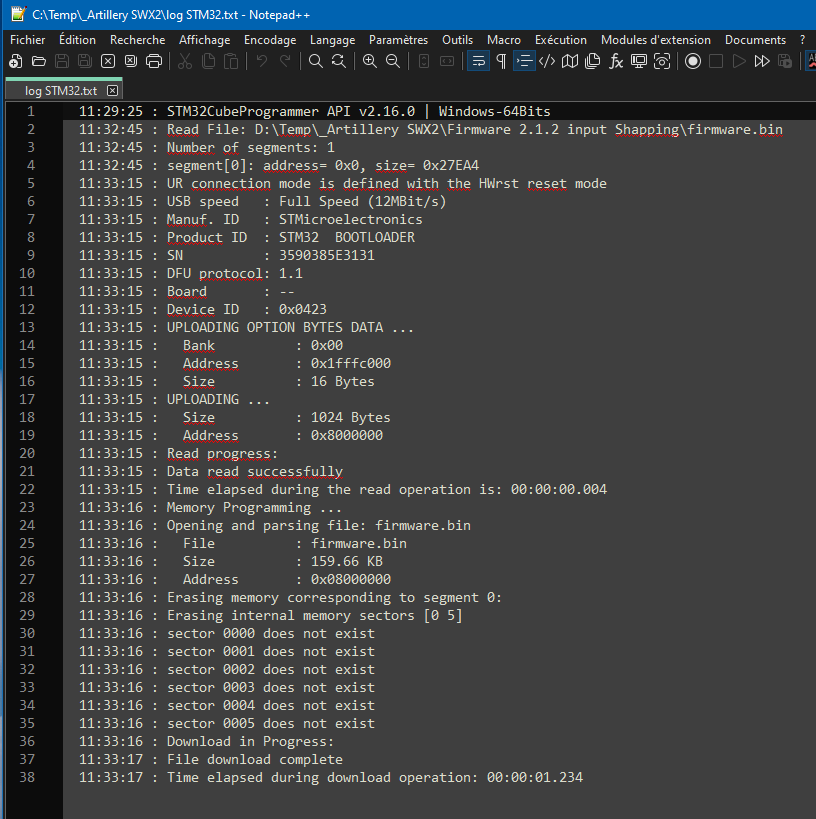The image size is (816, 819).
Task: Toggle Show All Characters pilcrow icon
Action: click(501, 61)
